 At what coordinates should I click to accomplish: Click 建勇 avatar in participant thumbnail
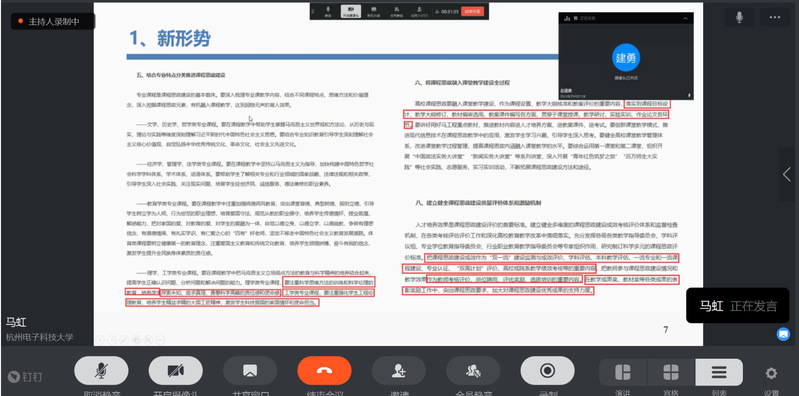tap(626, 58)
